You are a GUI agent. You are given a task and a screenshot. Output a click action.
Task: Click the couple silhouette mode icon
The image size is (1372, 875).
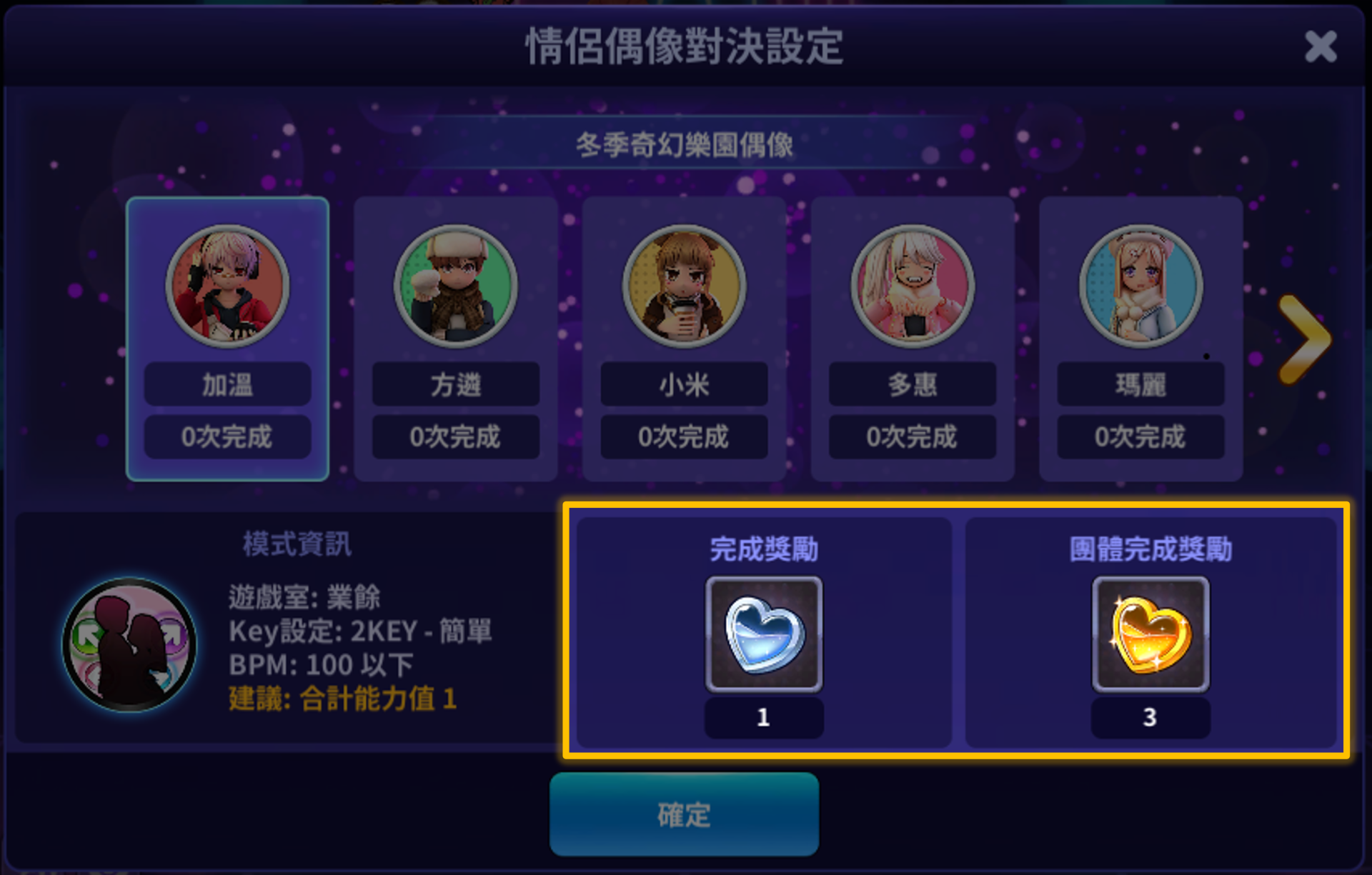click(129, 644)
